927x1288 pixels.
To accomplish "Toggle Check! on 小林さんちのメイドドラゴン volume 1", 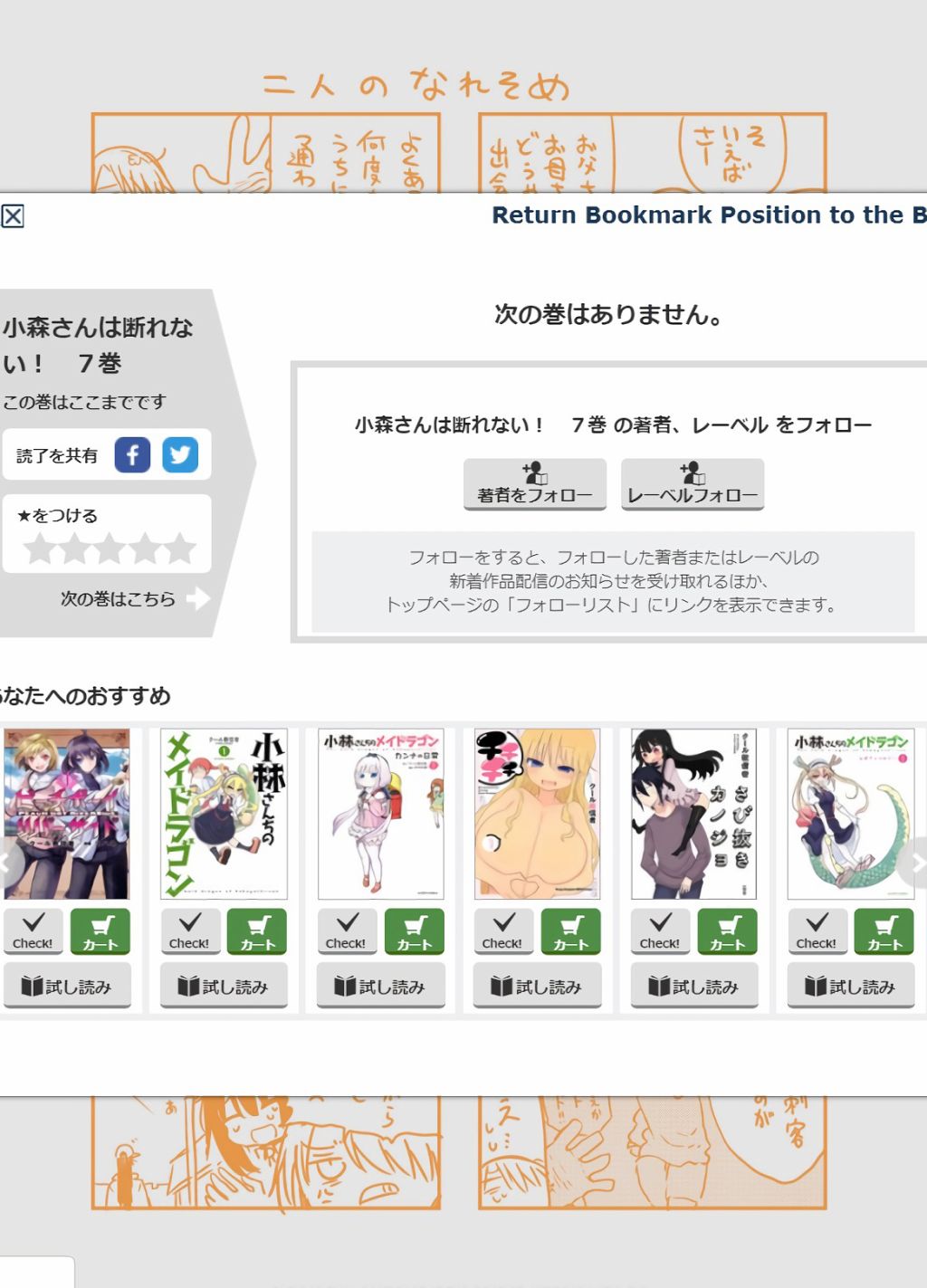I will click(189, 931).
